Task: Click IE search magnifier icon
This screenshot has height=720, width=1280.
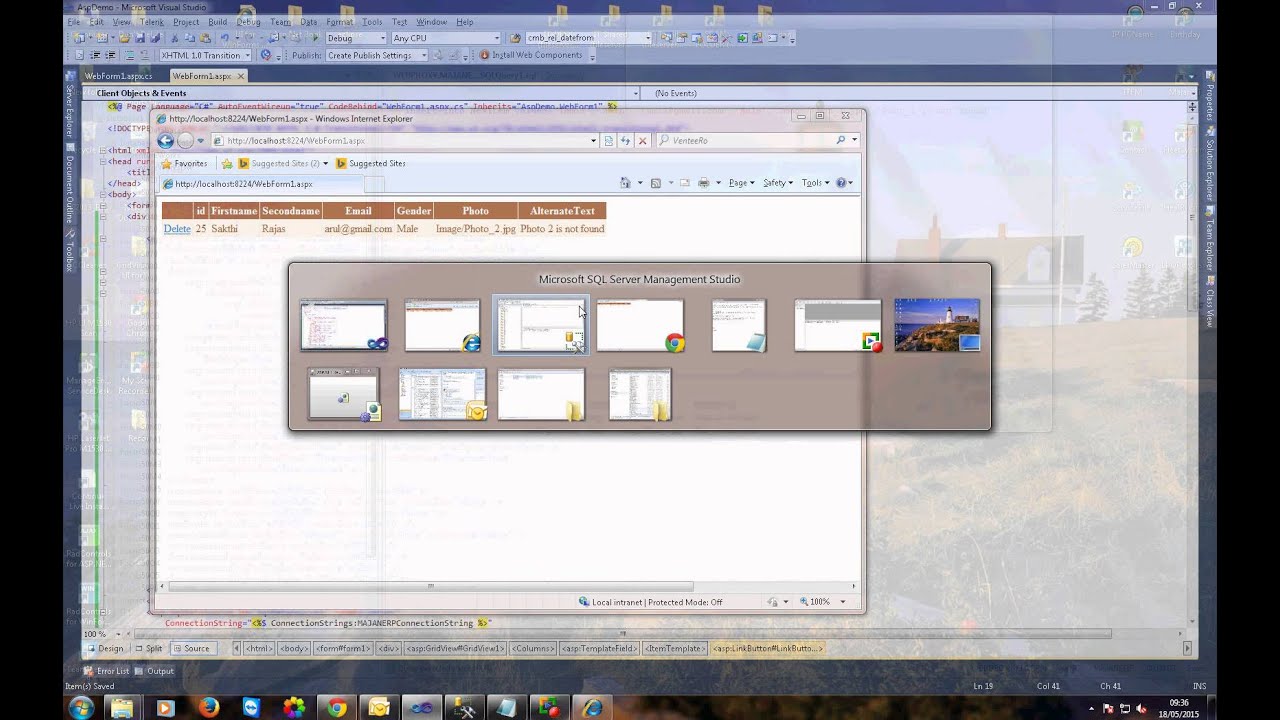Action: point(841,141)
